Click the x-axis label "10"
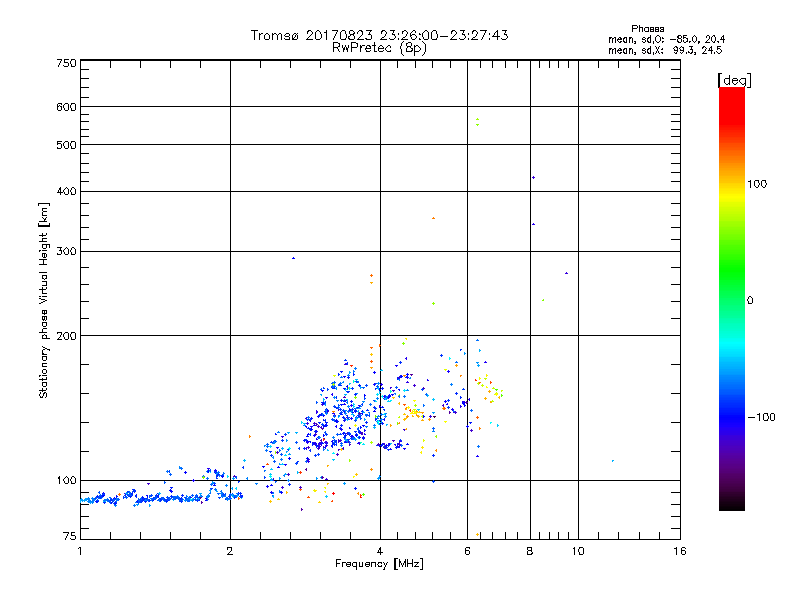Viewport: 800px width, 600px height. click(578, 551)
